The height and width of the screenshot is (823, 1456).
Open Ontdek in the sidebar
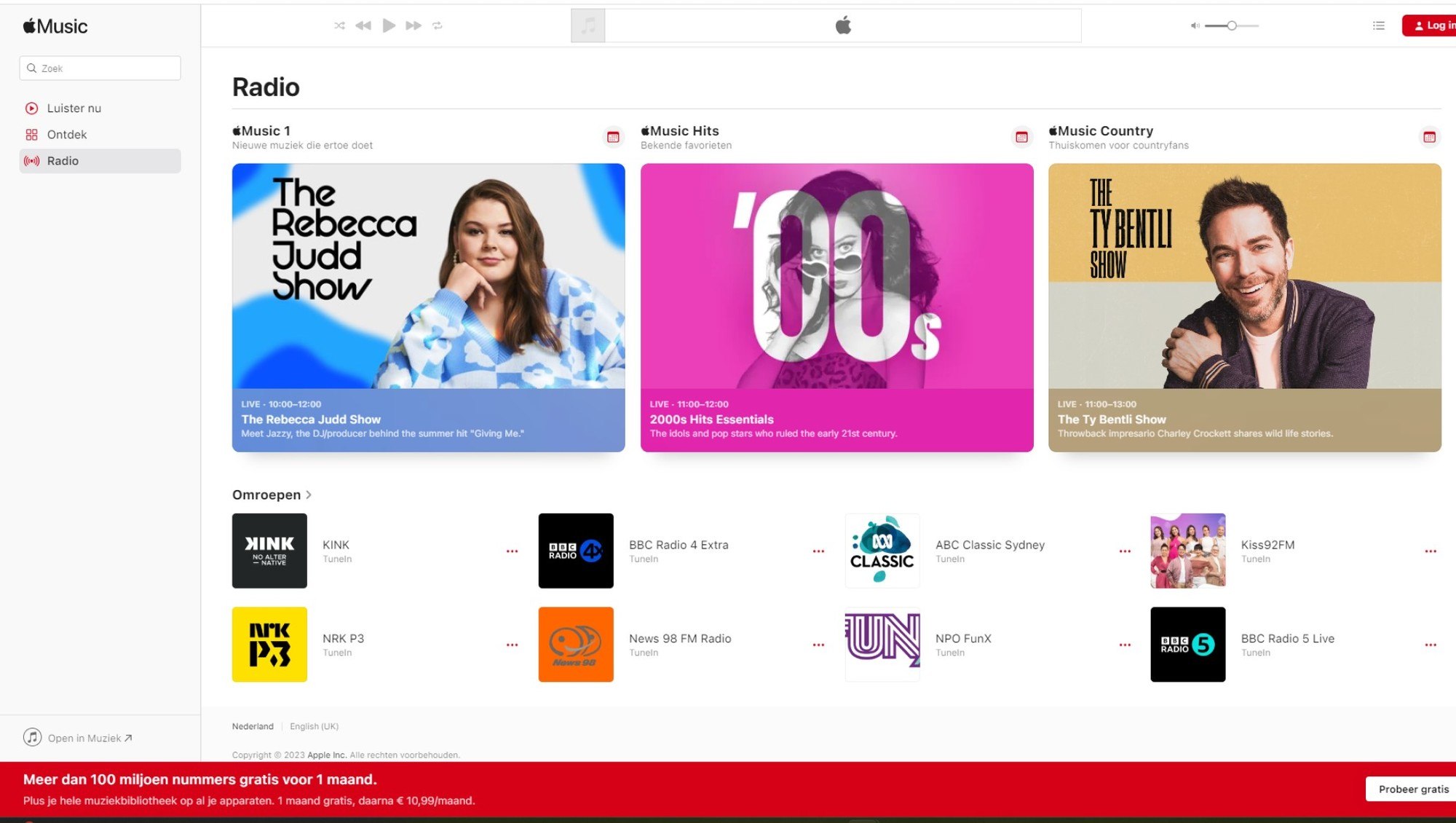100,134
